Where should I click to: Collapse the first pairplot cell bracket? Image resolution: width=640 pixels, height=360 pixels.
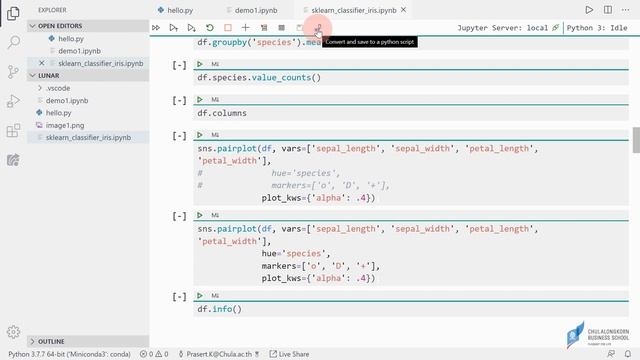click(179, 136)
